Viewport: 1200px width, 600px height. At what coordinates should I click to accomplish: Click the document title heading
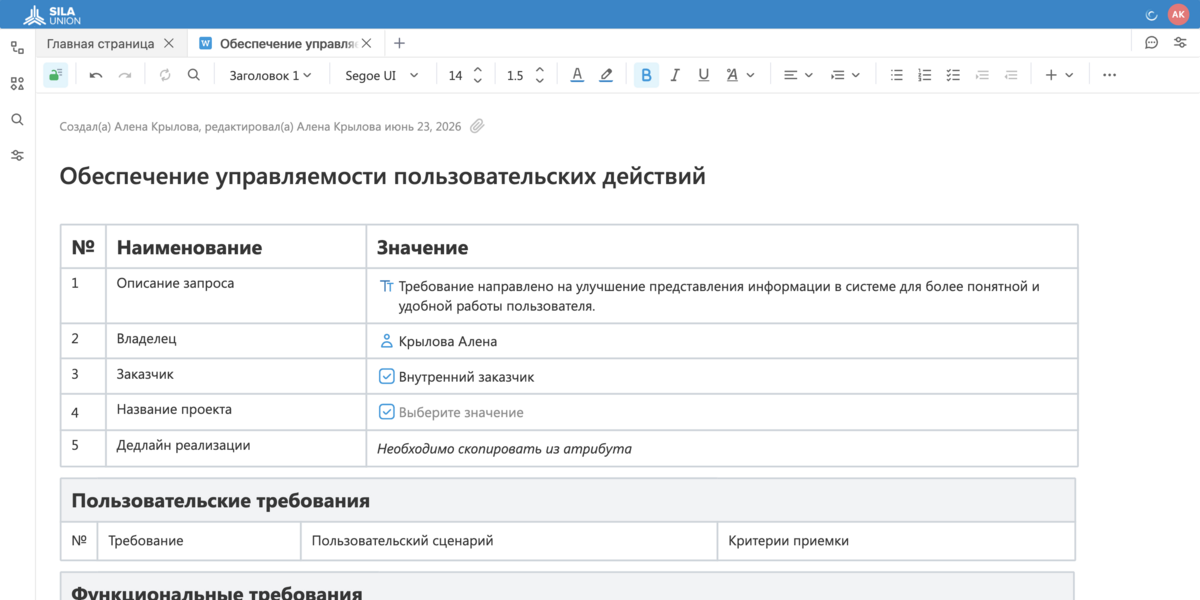pyautogui.click(x=383, y=176)
